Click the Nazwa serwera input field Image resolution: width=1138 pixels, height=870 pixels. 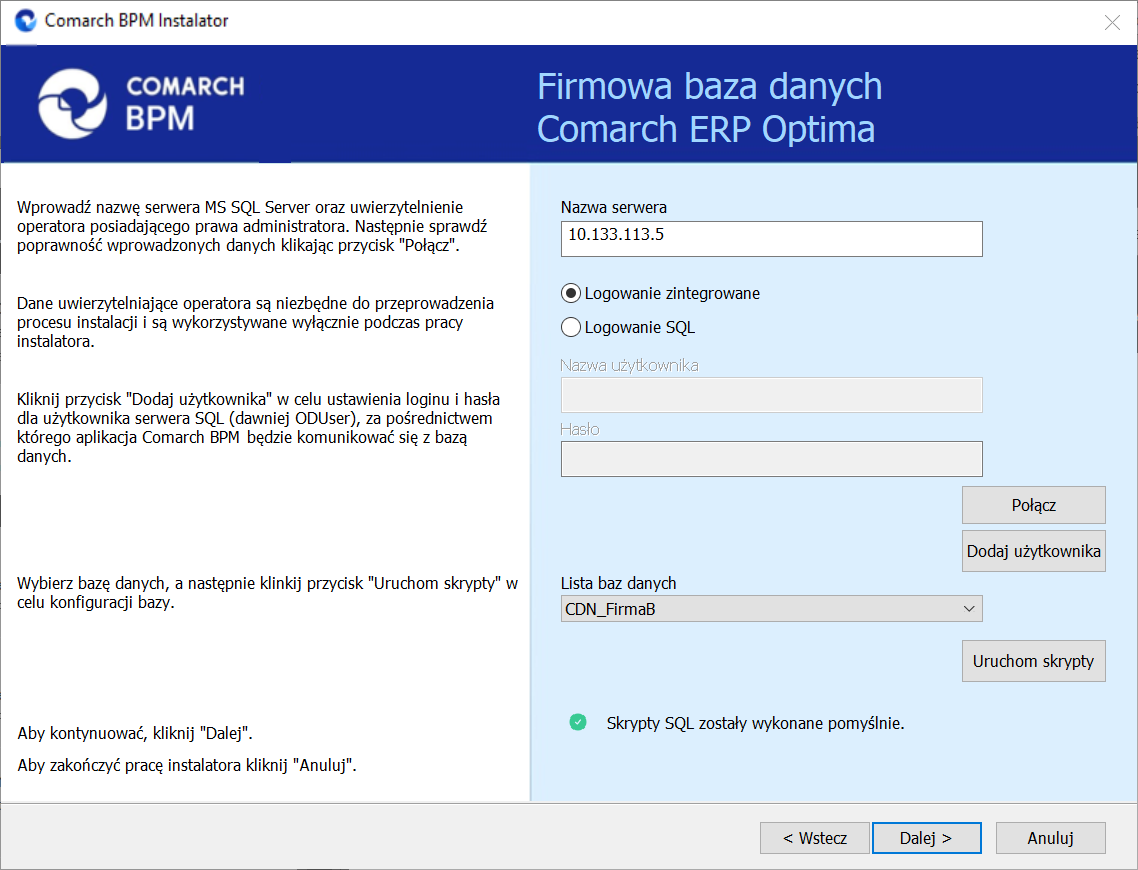click(x=771, y=239)
